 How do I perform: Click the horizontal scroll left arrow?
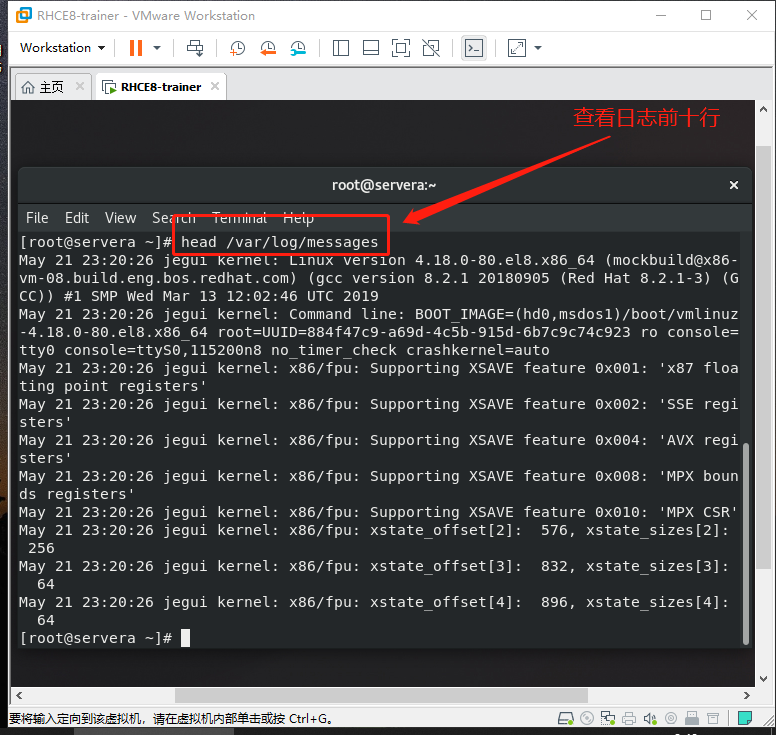click(19, 695)
